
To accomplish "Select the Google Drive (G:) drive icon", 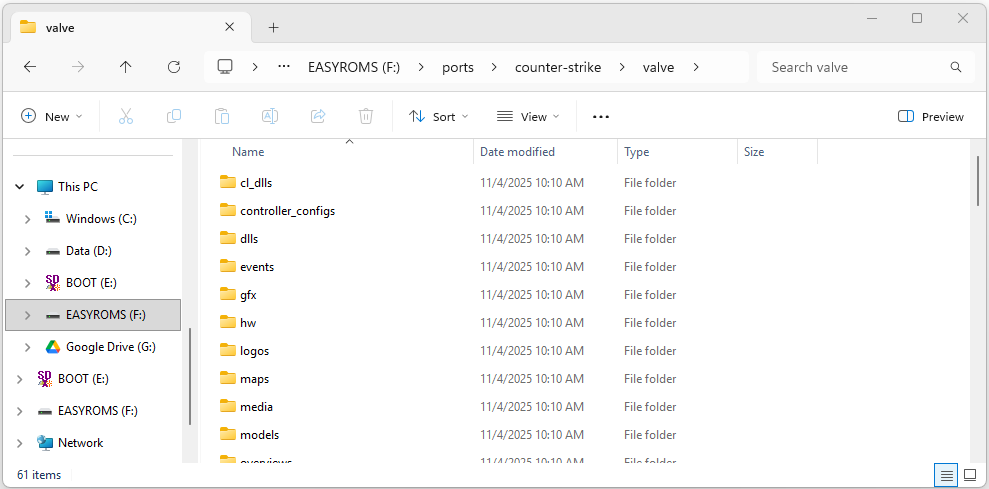I will pyautogui.click(x=53, y=346).
